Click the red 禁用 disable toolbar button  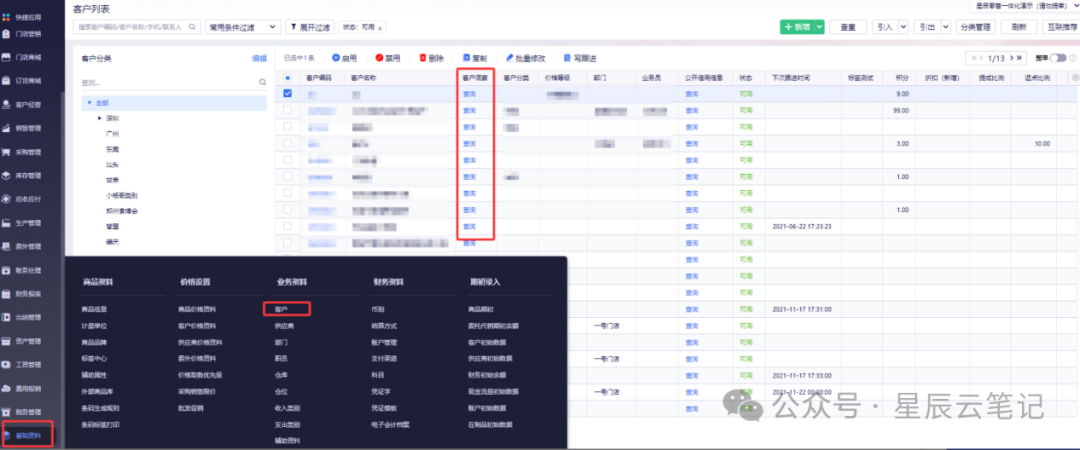(388, 59)
